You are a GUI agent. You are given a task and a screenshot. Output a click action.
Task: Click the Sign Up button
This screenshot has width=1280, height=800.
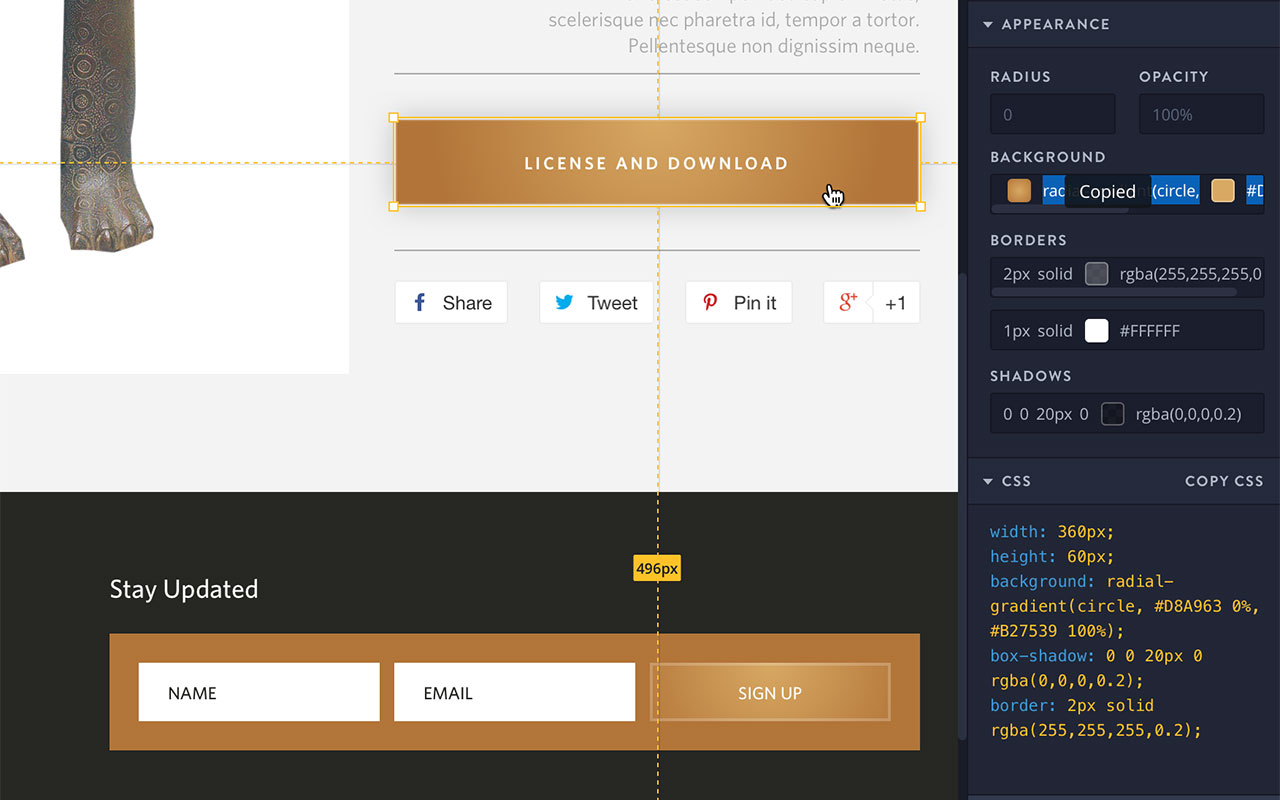click(x=770, y=693)
